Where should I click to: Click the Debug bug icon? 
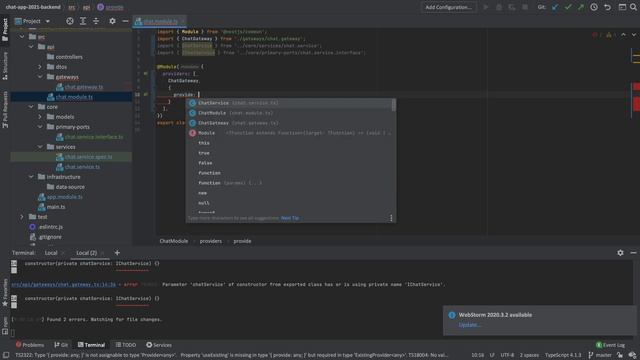click(x=499, y=7)
